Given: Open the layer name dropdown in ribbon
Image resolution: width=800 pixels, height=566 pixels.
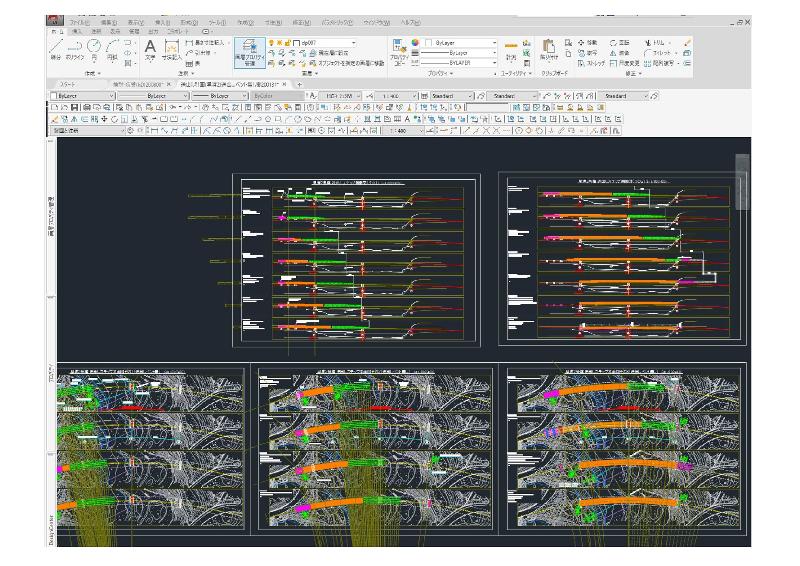Looking at the screenshot, I should coord(353,43).
